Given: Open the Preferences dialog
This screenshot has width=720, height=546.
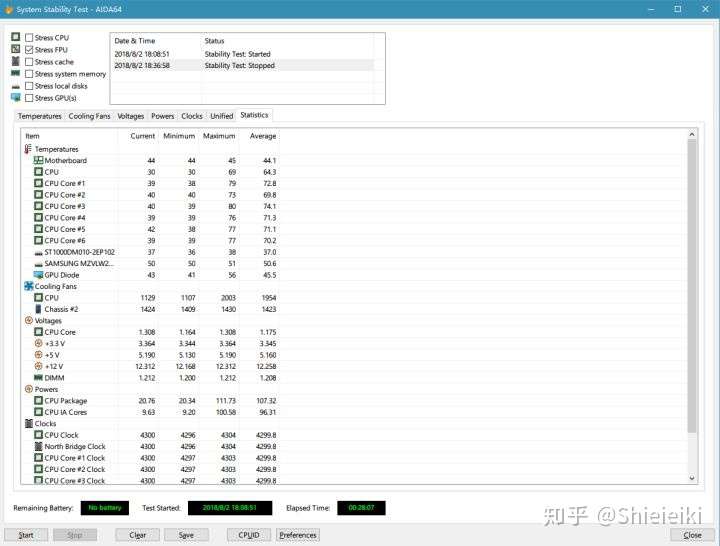Looking at the screenshot, I should tap(298, 535).
